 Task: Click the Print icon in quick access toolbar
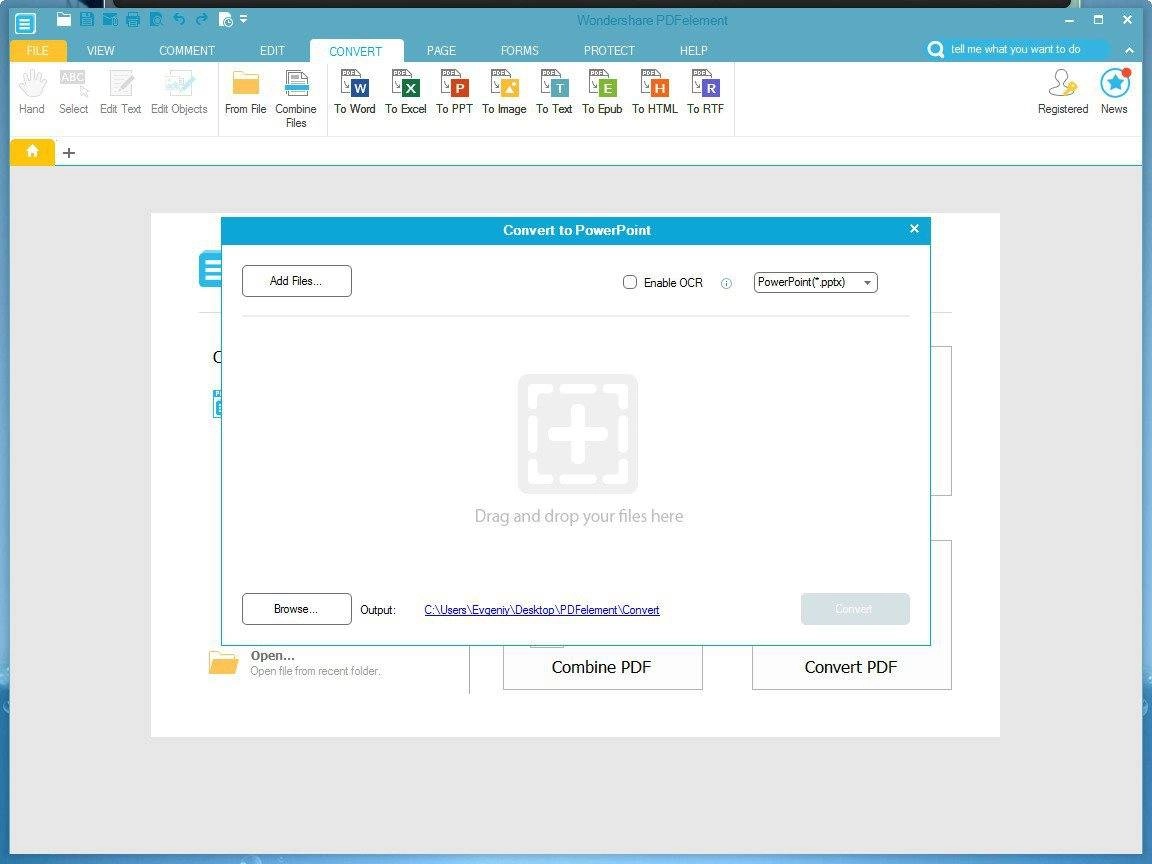133,20
